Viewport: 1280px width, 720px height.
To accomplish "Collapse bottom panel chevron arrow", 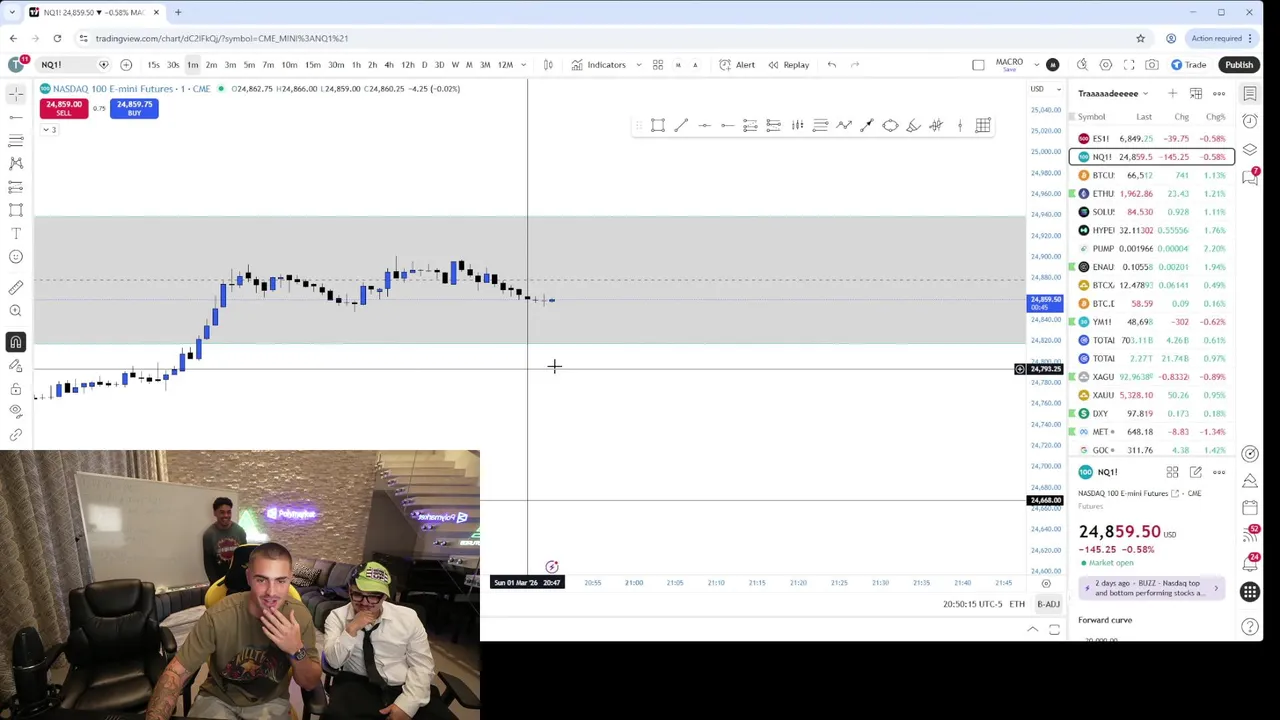I will click(1033, 629).
